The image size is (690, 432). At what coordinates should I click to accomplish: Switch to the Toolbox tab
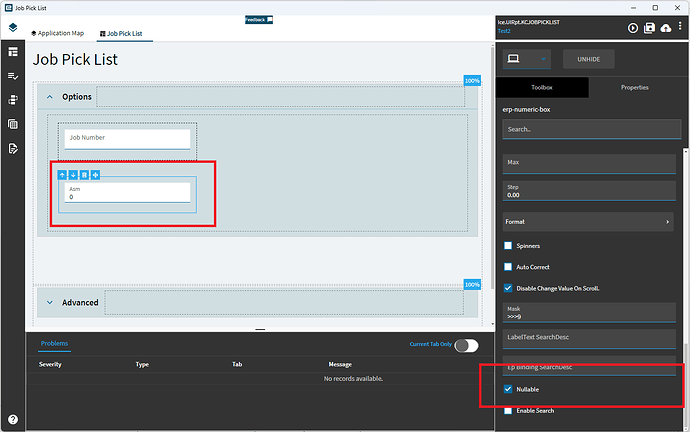542,88
